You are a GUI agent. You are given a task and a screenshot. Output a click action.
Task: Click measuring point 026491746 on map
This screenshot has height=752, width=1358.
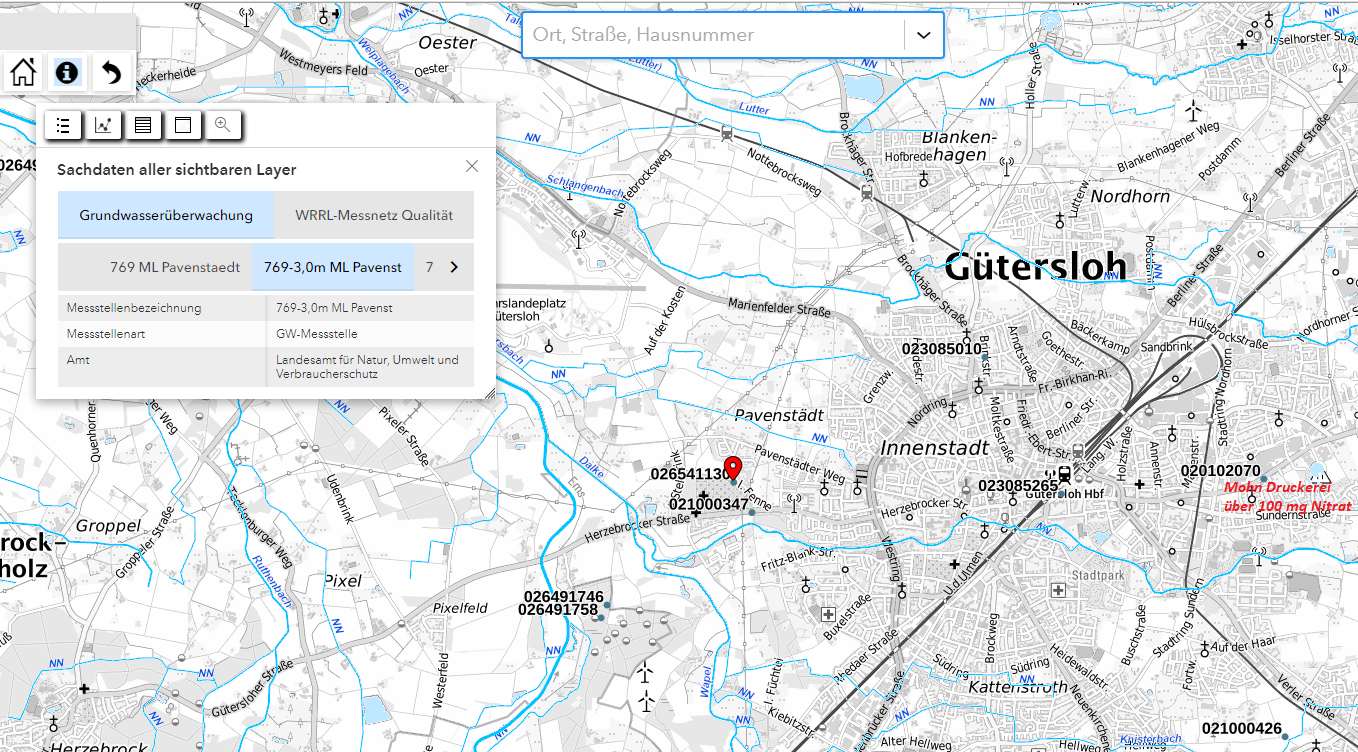tap(607, 604)
